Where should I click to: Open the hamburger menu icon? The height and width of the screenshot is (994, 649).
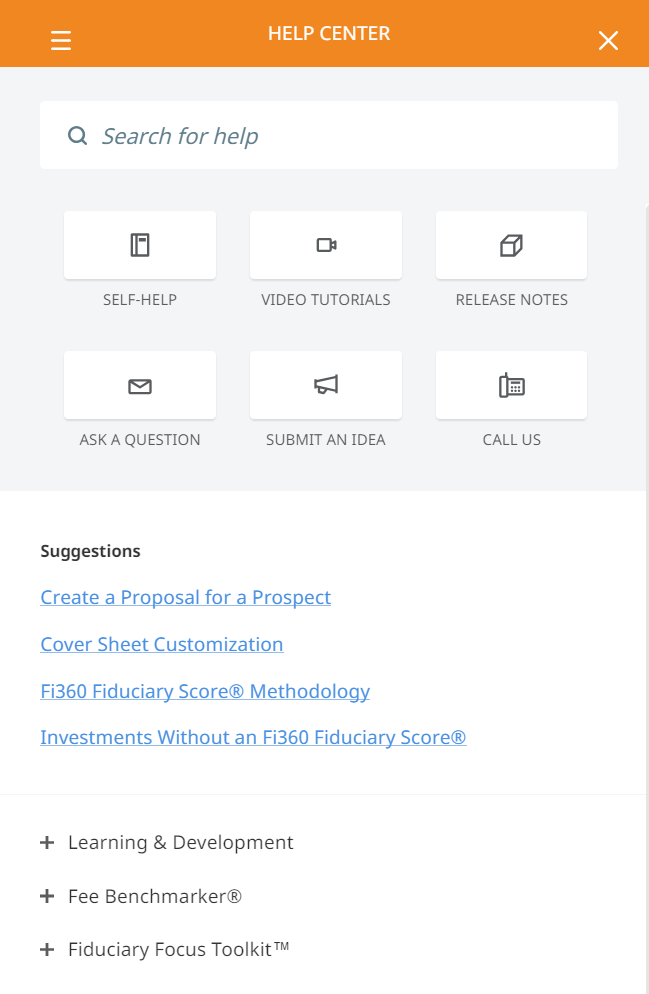(x=61, y=40)
